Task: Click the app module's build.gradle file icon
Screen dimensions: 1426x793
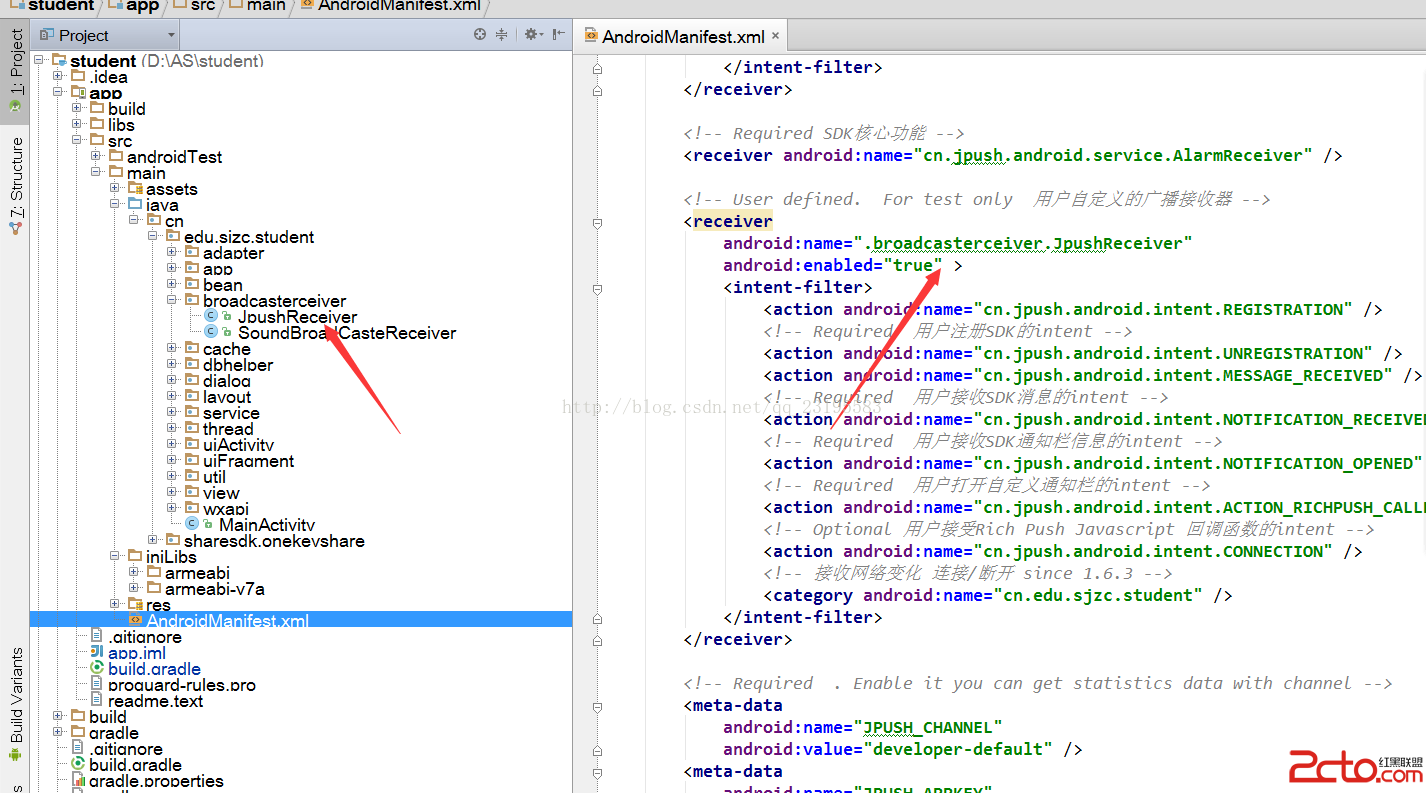Action: pyautogui.click(x=96, y=669)
